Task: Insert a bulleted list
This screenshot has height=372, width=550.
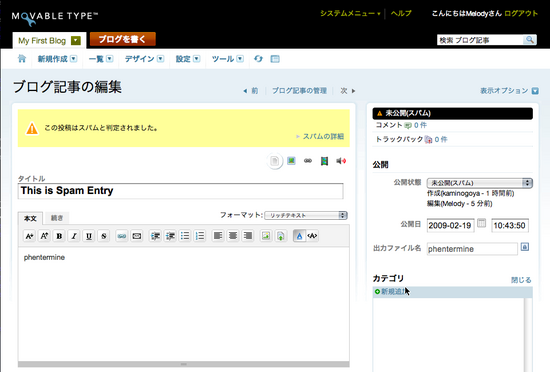Action: (185, 236)
